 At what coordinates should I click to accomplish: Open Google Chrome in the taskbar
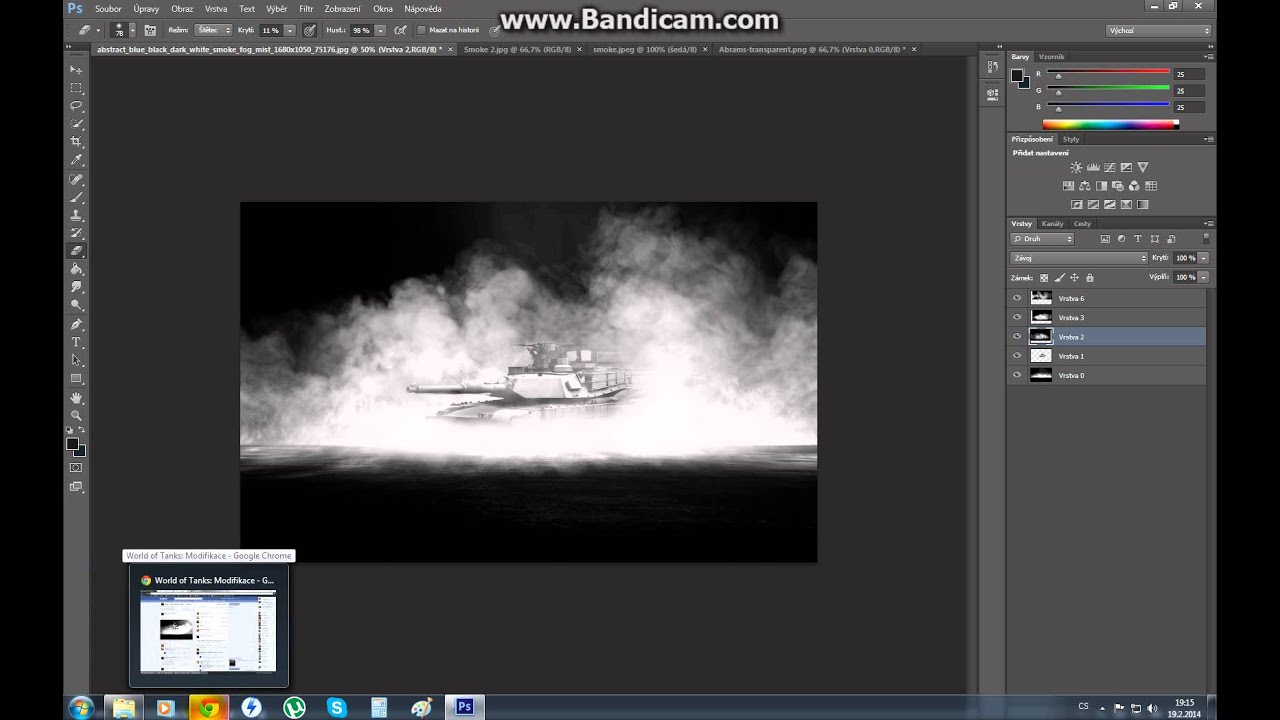[x=208, y=707]
